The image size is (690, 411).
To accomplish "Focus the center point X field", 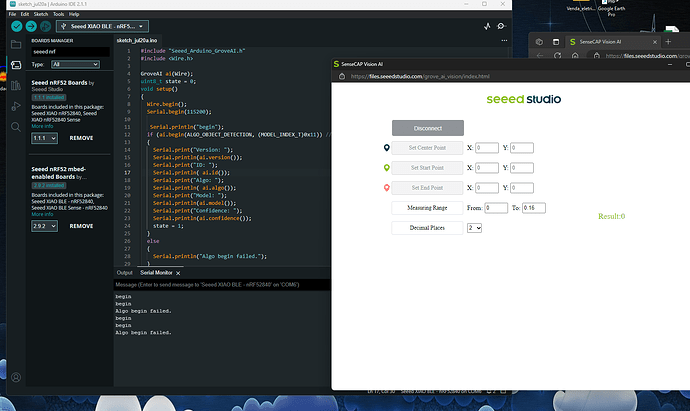I will (487, 148).
